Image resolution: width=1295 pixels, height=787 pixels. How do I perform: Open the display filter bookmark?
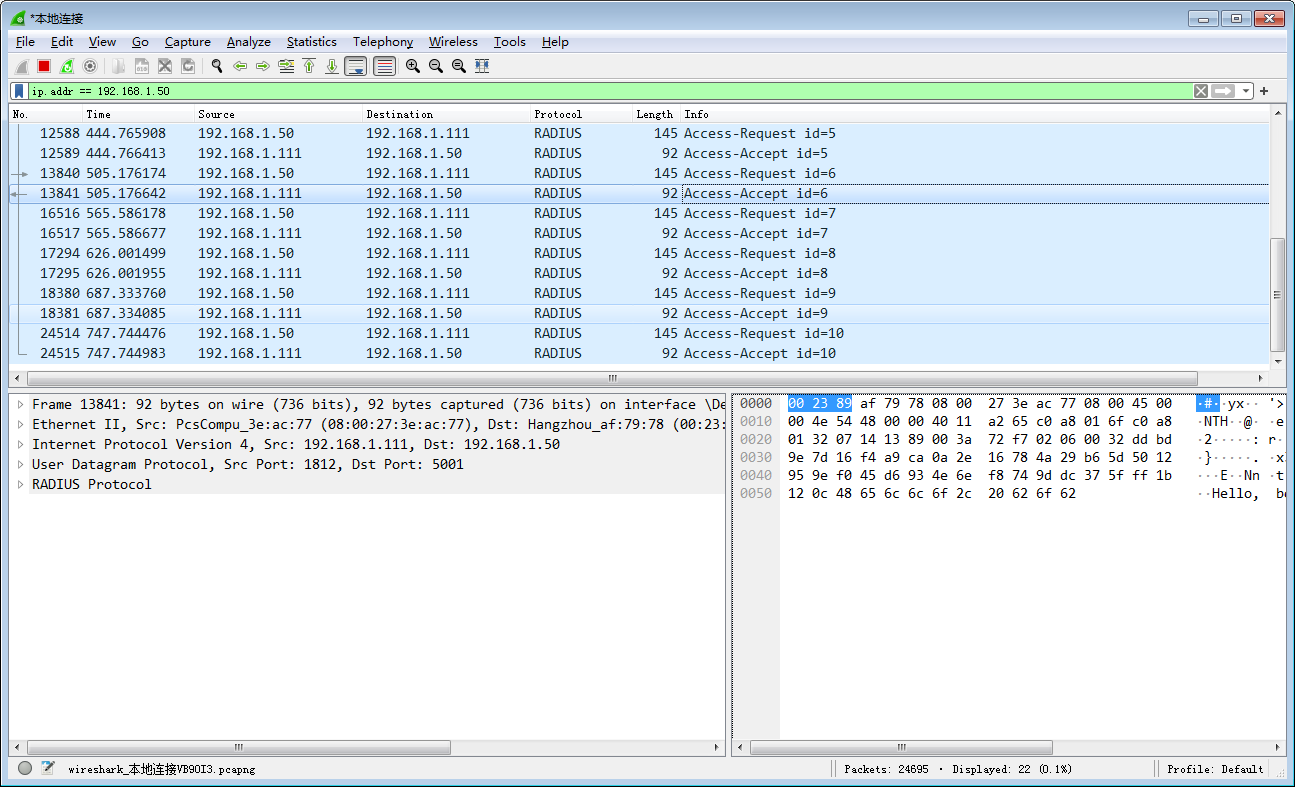(x=19, y=91)
